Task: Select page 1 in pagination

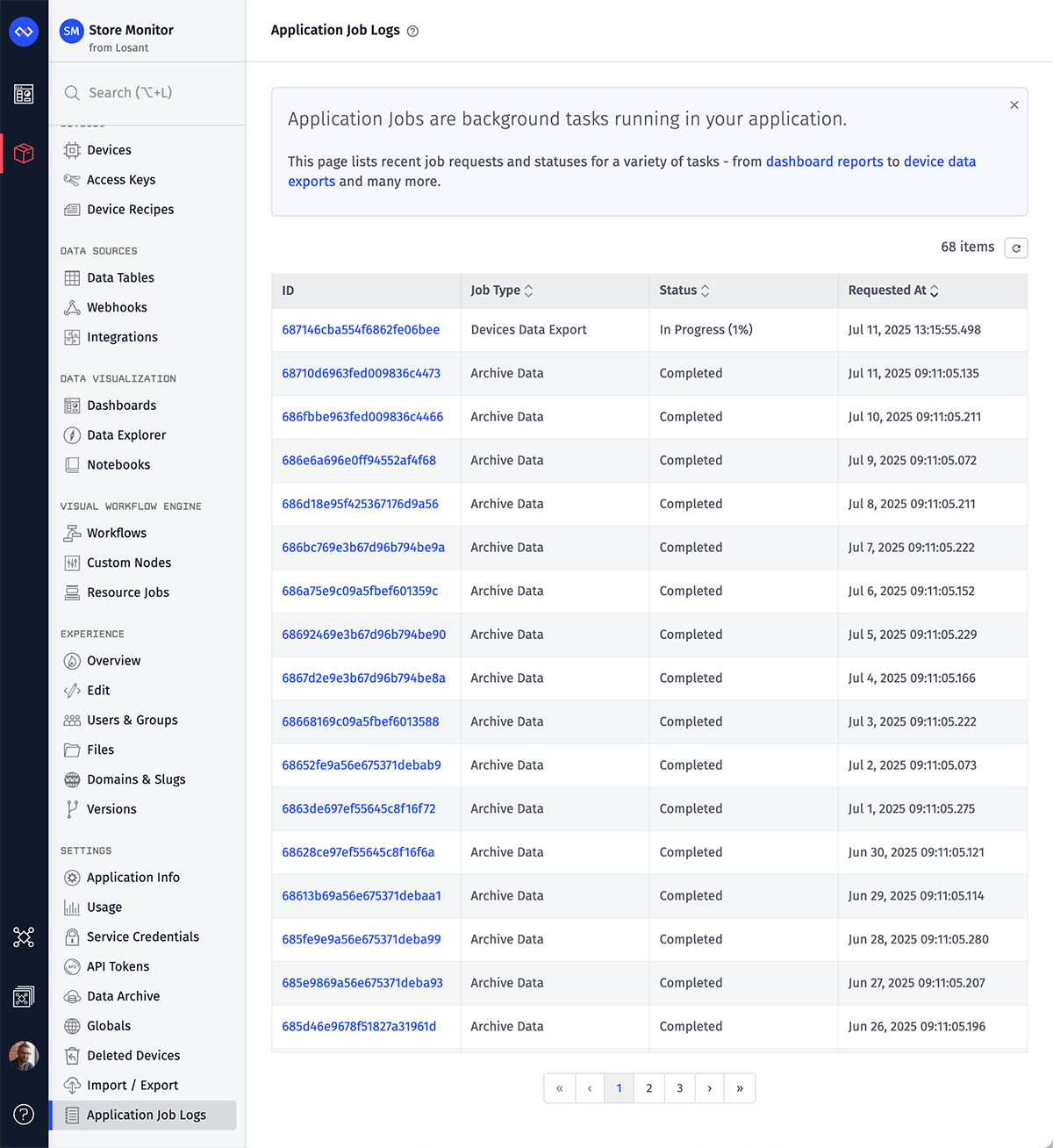Action: click(x=620, y=1088)
